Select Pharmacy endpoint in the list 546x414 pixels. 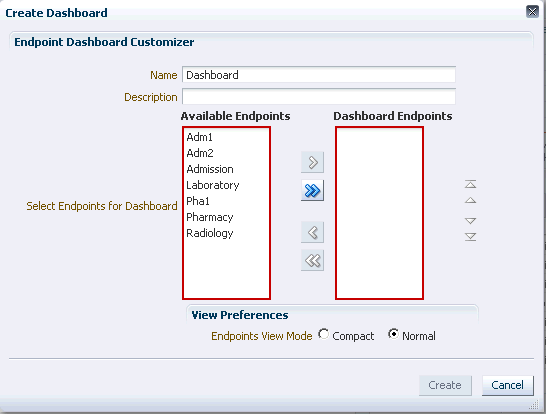210,217
